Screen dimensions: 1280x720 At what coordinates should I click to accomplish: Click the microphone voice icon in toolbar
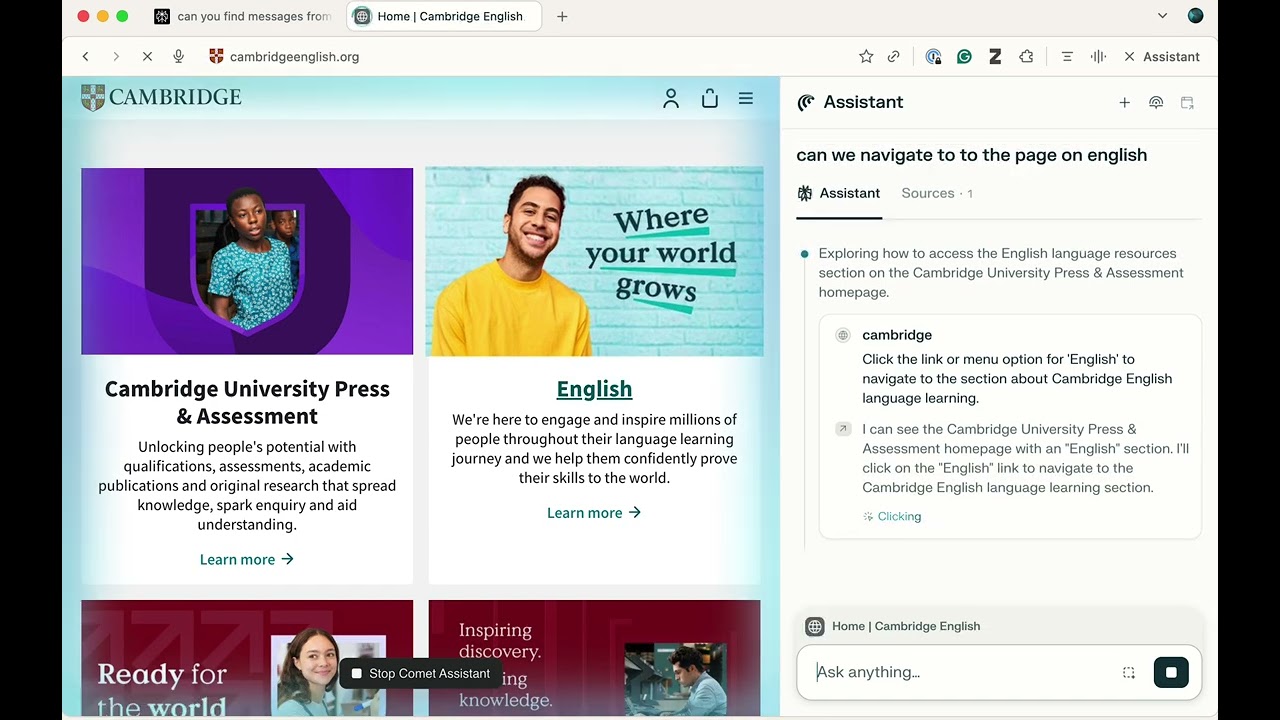coord(179,57)
